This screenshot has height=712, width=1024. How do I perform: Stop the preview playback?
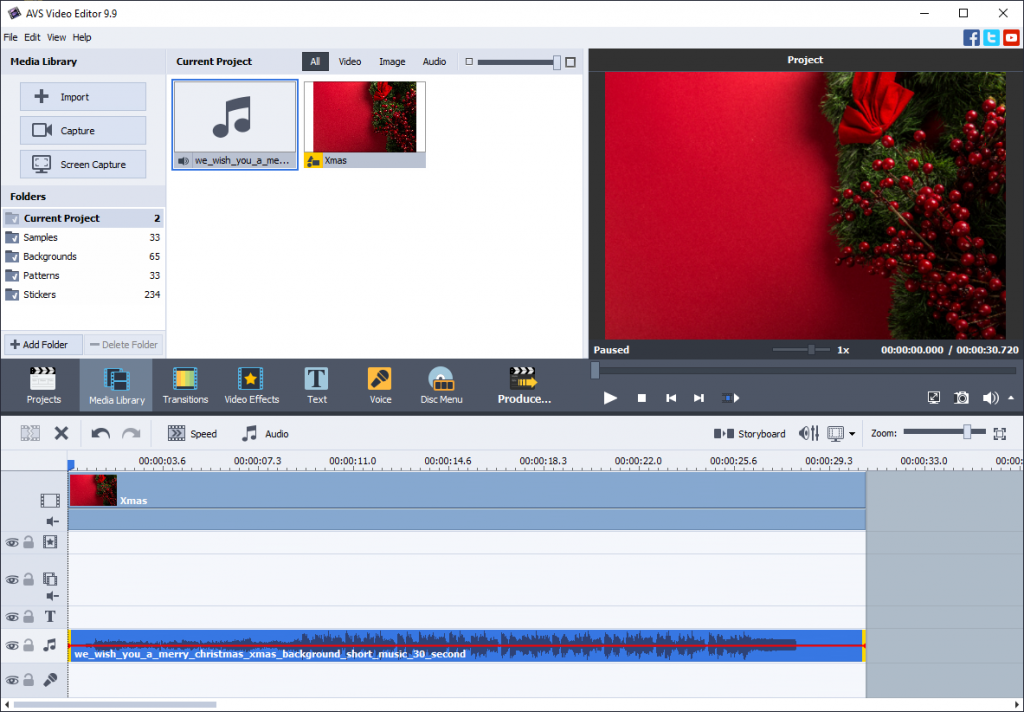click(x=641, y=398)
